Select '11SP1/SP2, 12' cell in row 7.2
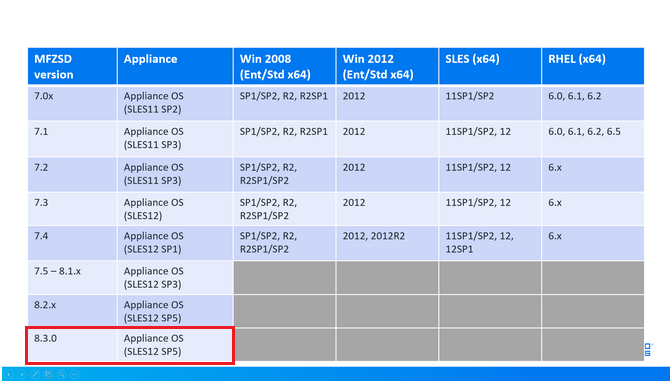The width and height of the screenshot is (672, 382). click(x=490, y=174)
